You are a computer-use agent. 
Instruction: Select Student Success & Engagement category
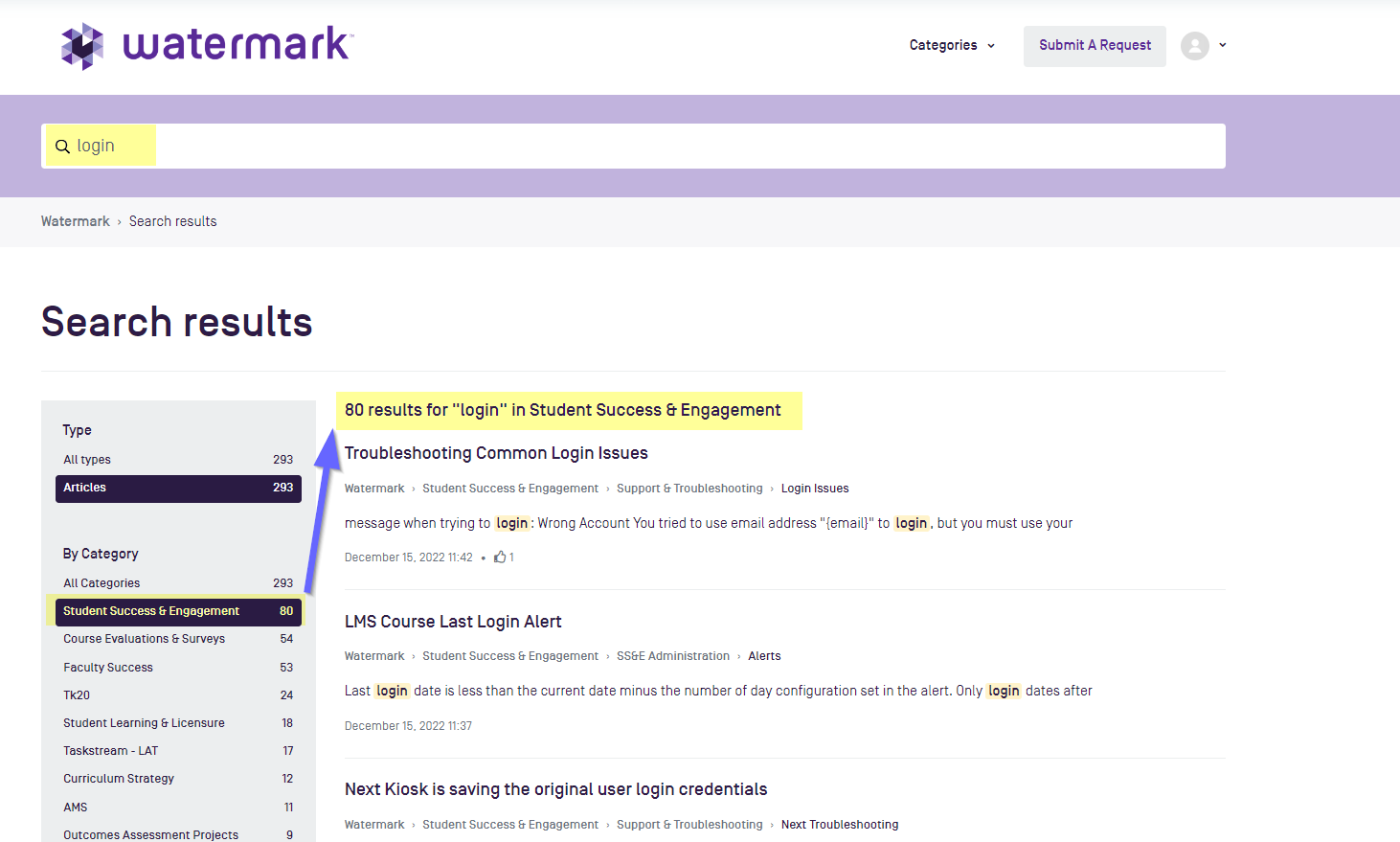(x=178, y=612)
